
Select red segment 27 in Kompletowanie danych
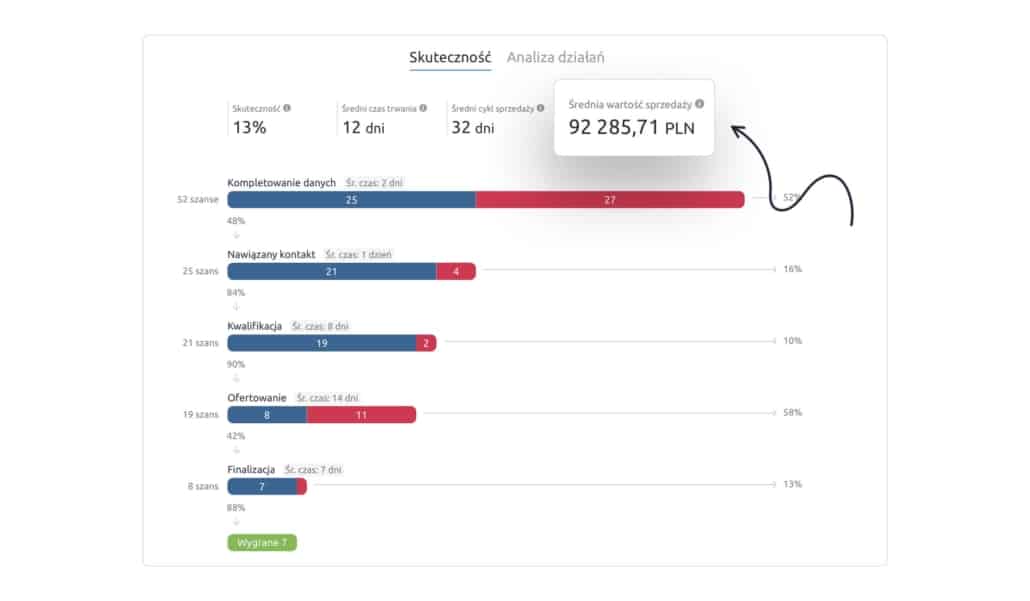(610, 200)
